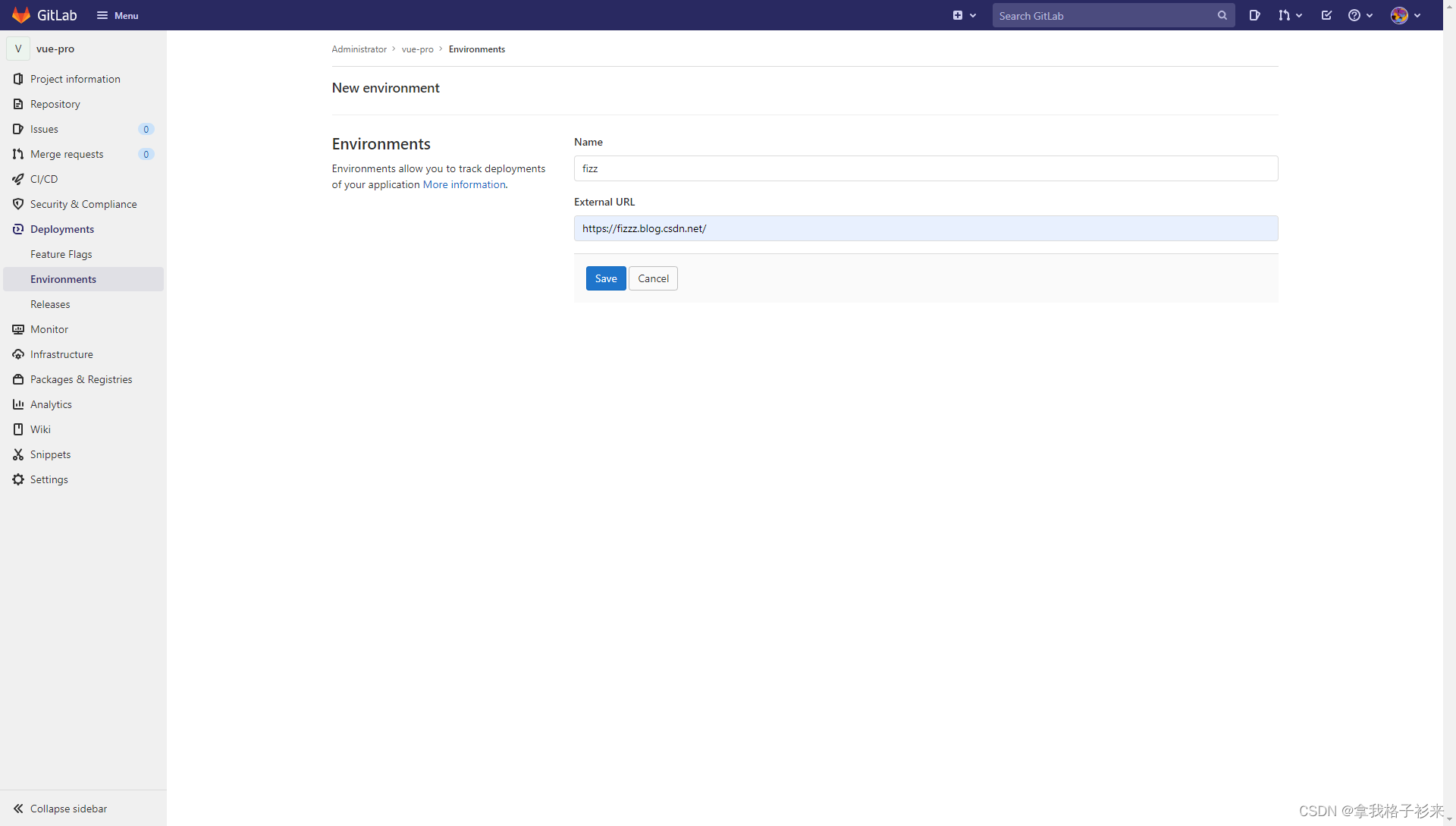Viewport: 1456px width, 826px height.
Task: Click the GitLab fox logo
Action: 21,15
